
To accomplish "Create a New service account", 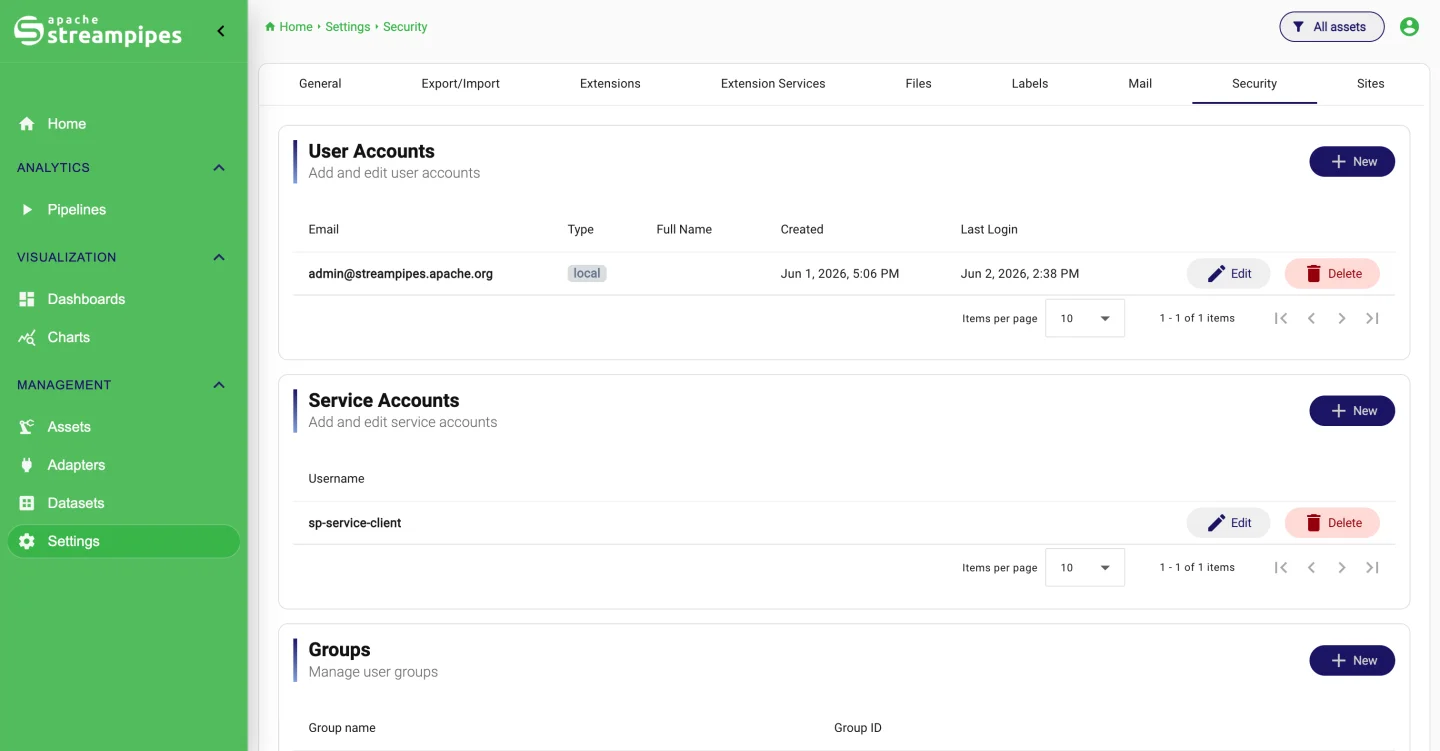I will click(1352, 411).
